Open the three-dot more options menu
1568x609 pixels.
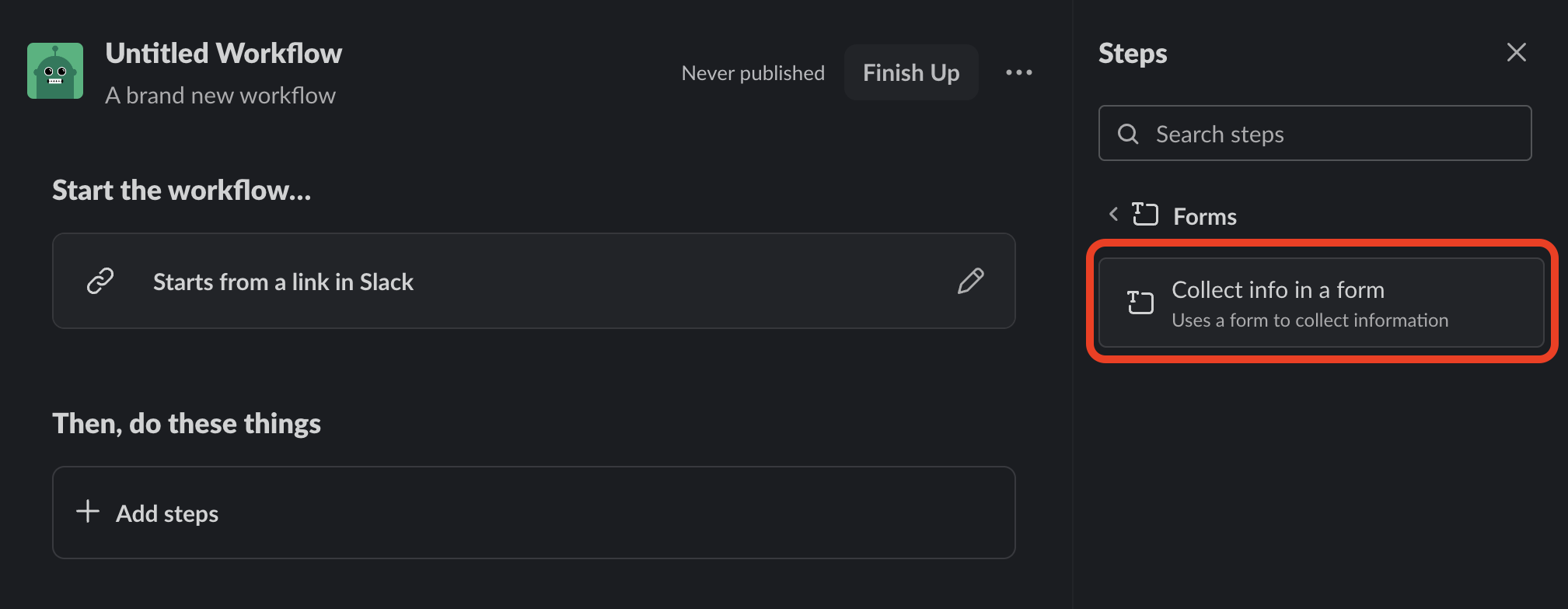click(1018, 73)
